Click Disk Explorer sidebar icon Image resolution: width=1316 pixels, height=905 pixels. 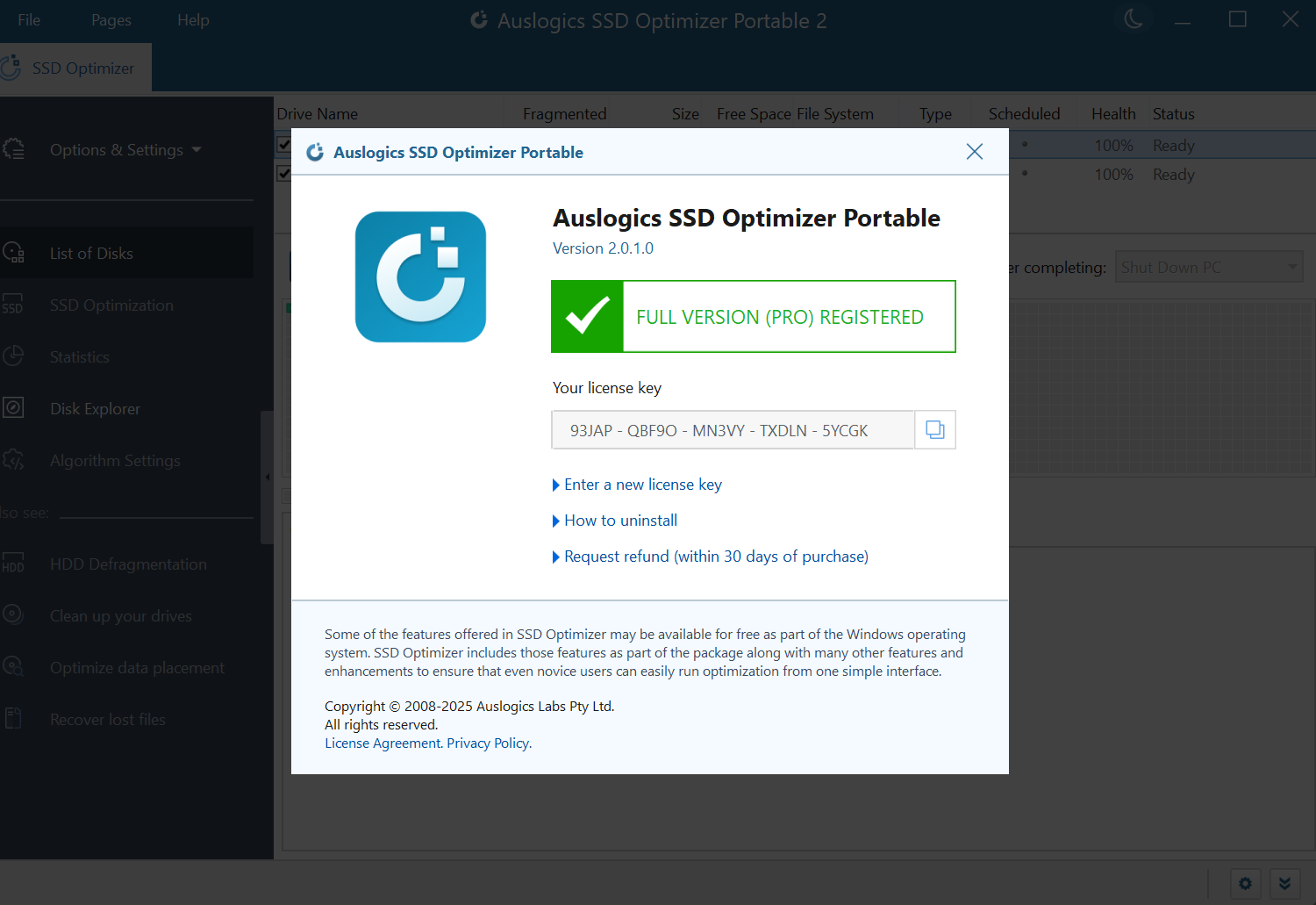click(x=13, y=408)
